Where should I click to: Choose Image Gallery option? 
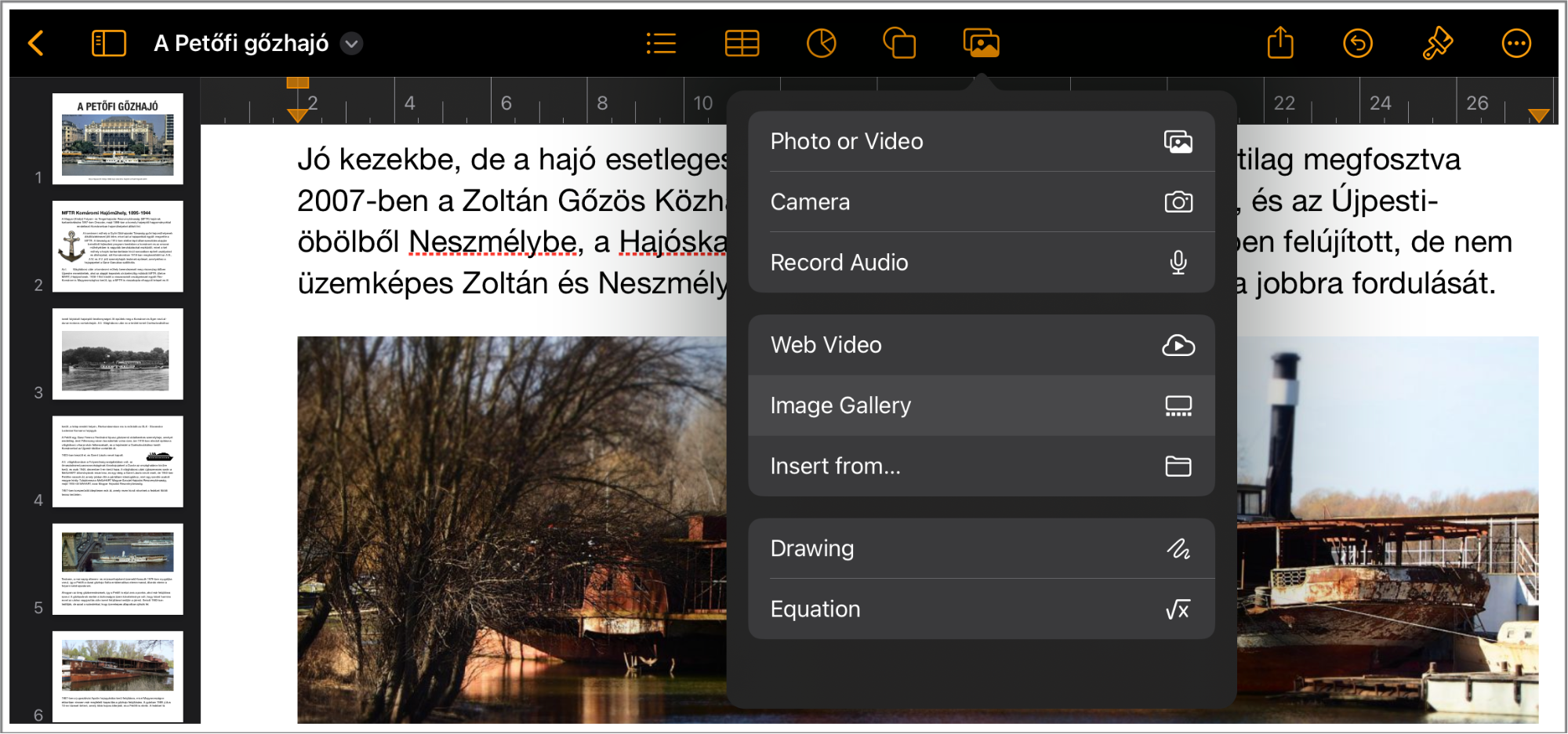pos(982,405)
